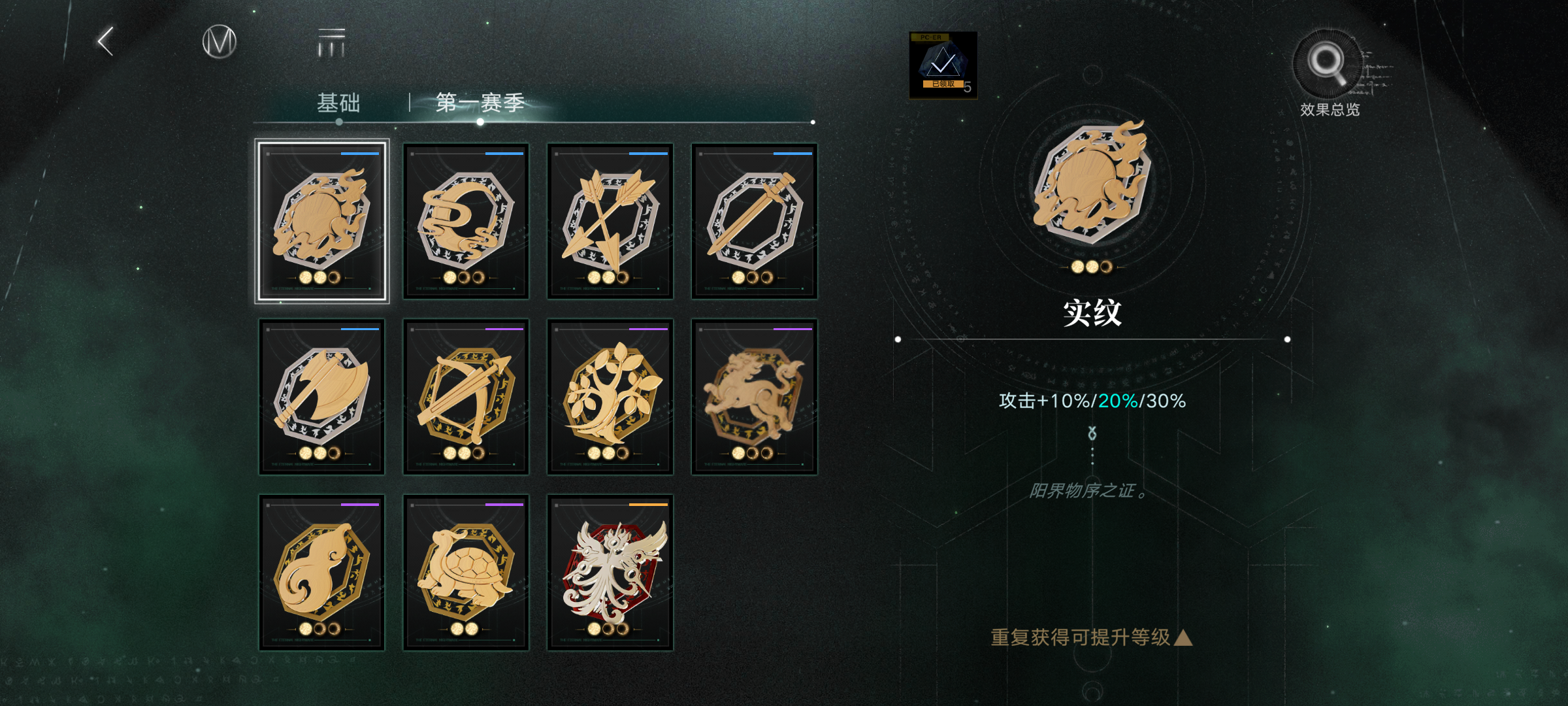Choose the crossed arrows emblem card
Viewport: 1568px width, 706px height.
[x=610, y=221]
